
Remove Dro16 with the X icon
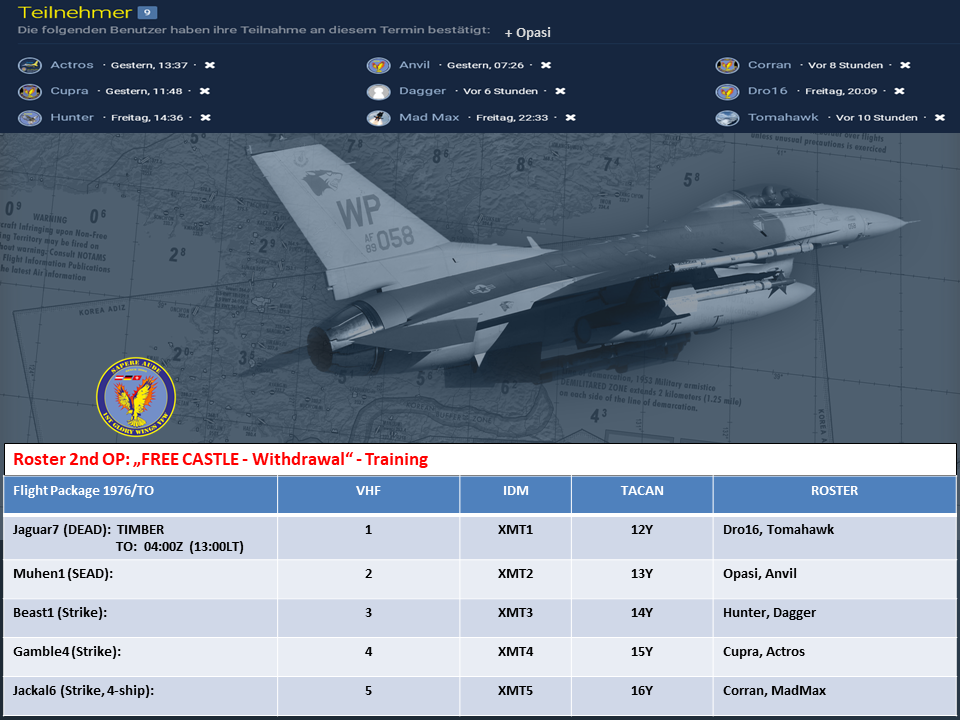(899, 91)
